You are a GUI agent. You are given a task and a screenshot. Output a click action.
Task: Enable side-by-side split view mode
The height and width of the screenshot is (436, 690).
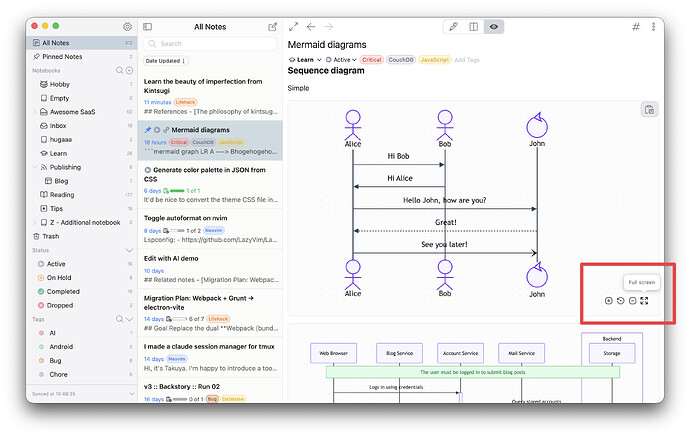pos(473,27)
